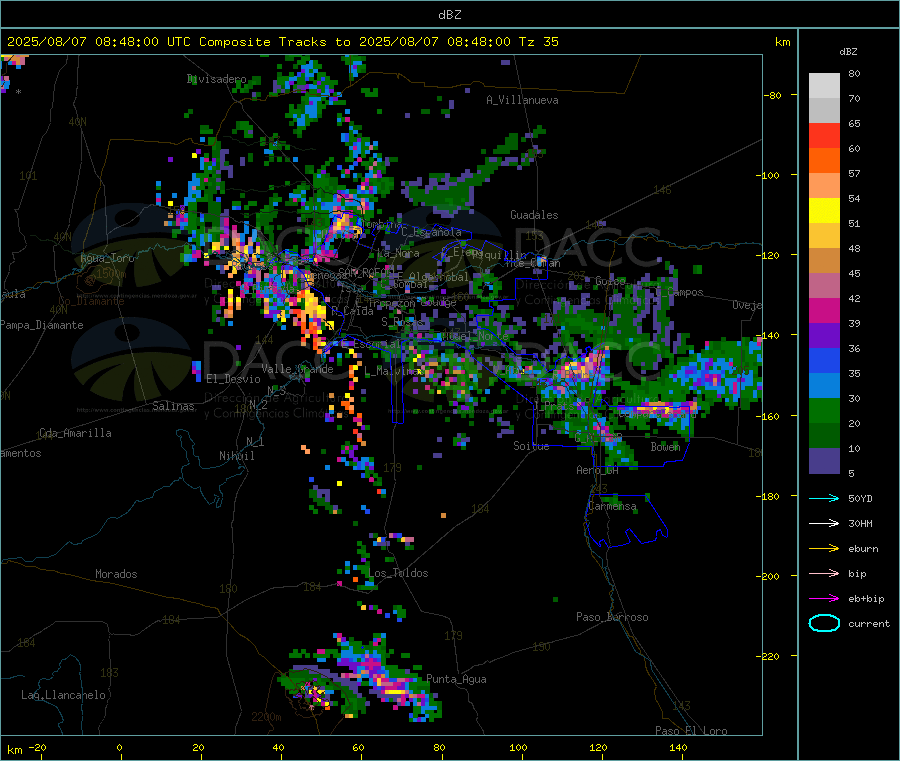Click the Bowen map label
Viewport: 900px width, 761px height.
pos(665,446)
